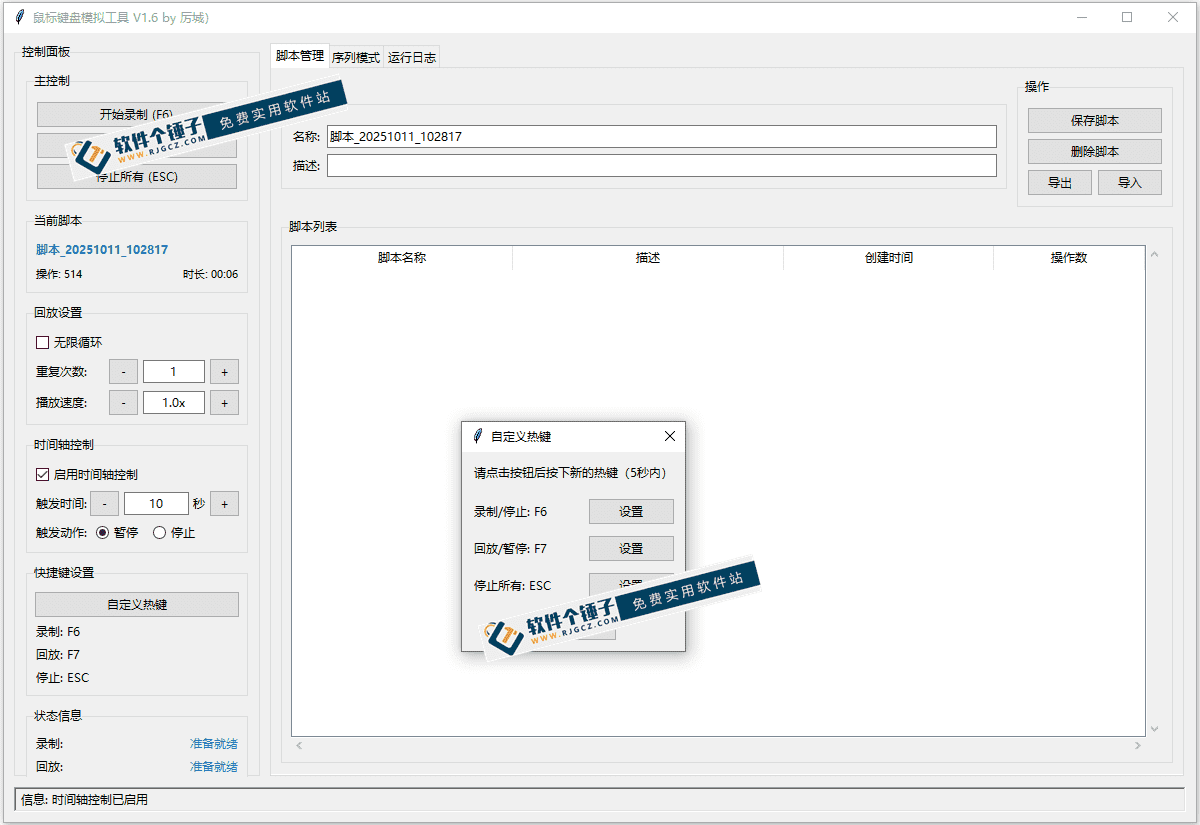Sort list by 创建时间 column header
This screenshot has width=1200, height=825.
(888, 258)
